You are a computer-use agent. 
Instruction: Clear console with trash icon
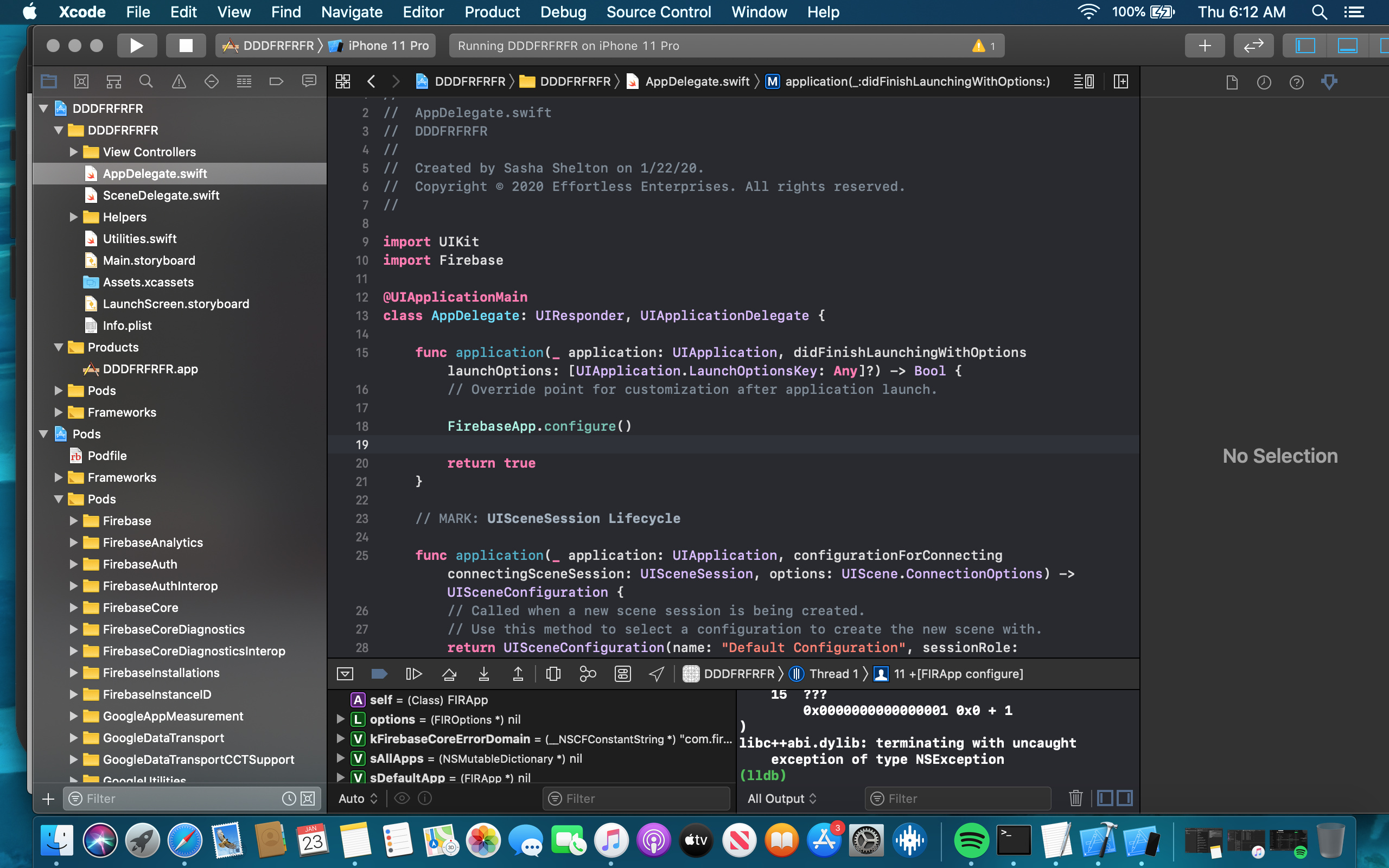1075,798
